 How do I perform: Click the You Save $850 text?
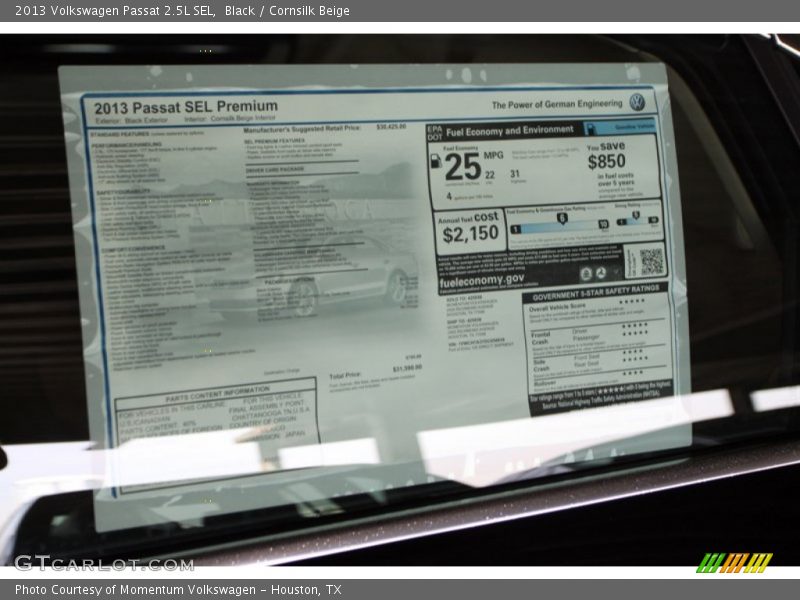(x=607, y=155)
